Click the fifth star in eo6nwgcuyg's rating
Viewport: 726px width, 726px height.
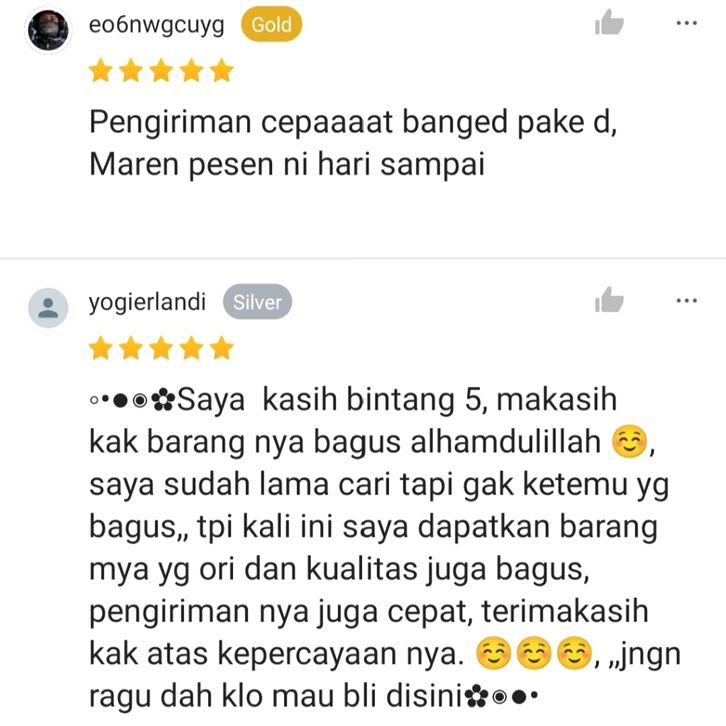pos(222,70)
